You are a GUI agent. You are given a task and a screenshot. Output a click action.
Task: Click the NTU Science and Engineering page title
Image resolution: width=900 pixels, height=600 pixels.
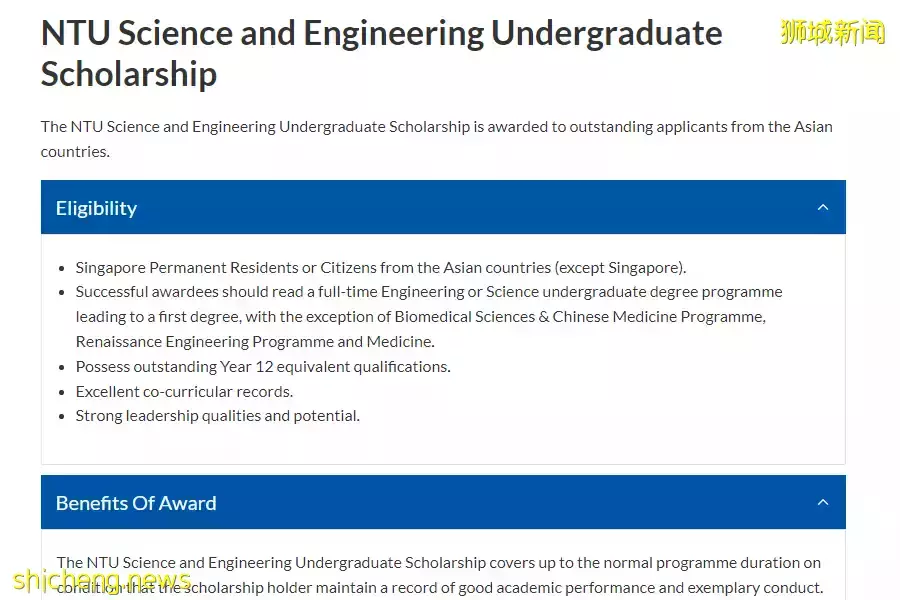380,33
